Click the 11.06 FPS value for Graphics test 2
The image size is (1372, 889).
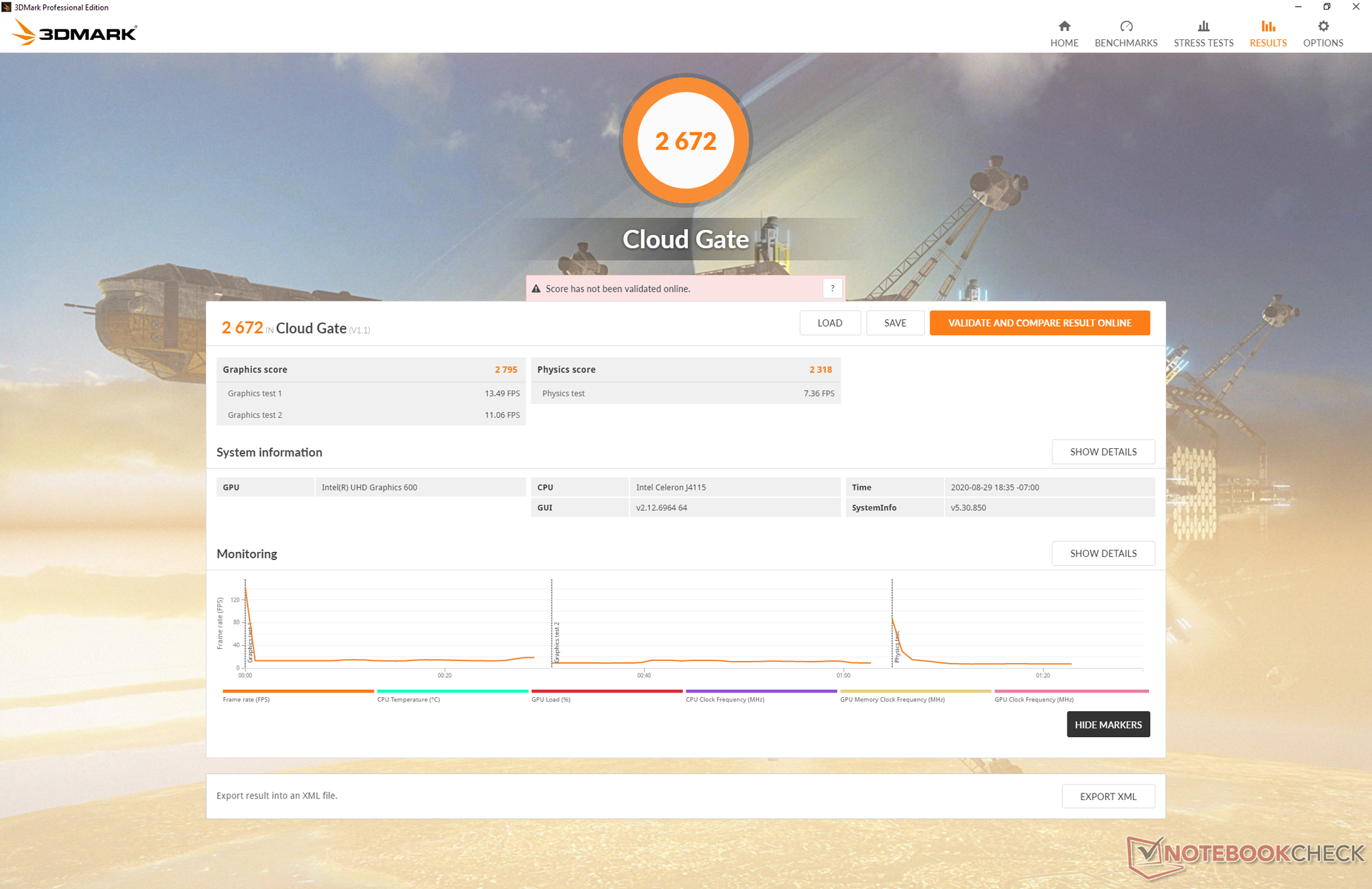(502, 415)
